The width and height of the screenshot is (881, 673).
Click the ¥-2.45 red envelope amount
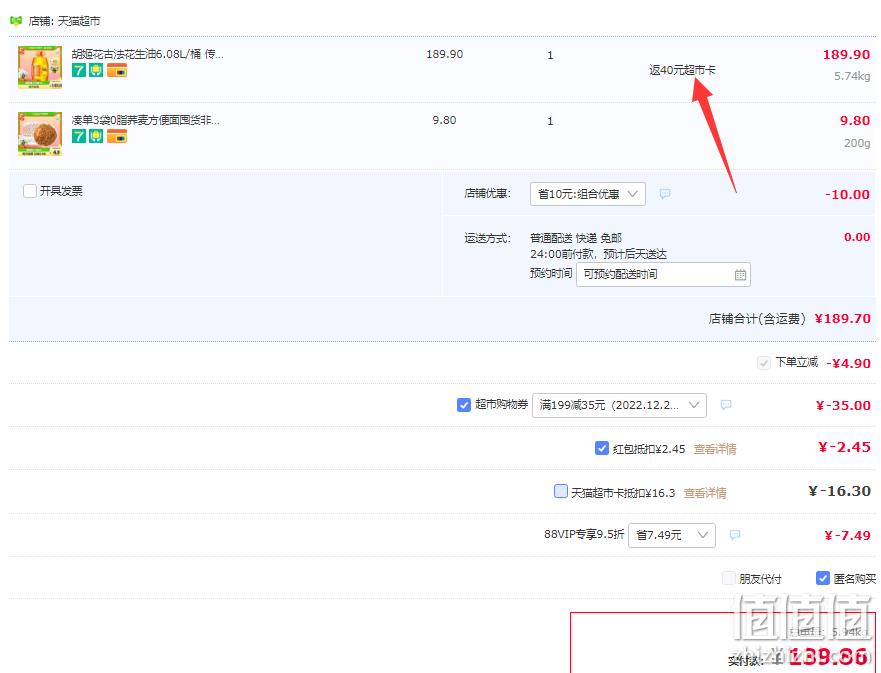click(x=844, y=447)
